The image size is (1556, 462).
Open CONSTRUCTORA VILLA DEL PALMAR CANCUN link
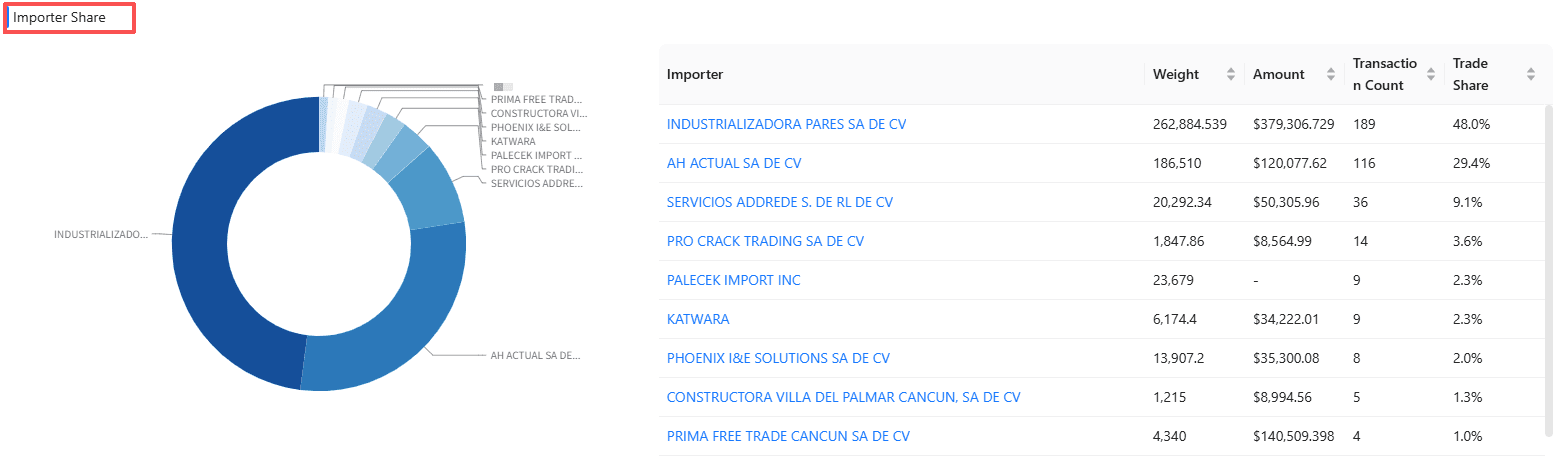tap(843, 397)
